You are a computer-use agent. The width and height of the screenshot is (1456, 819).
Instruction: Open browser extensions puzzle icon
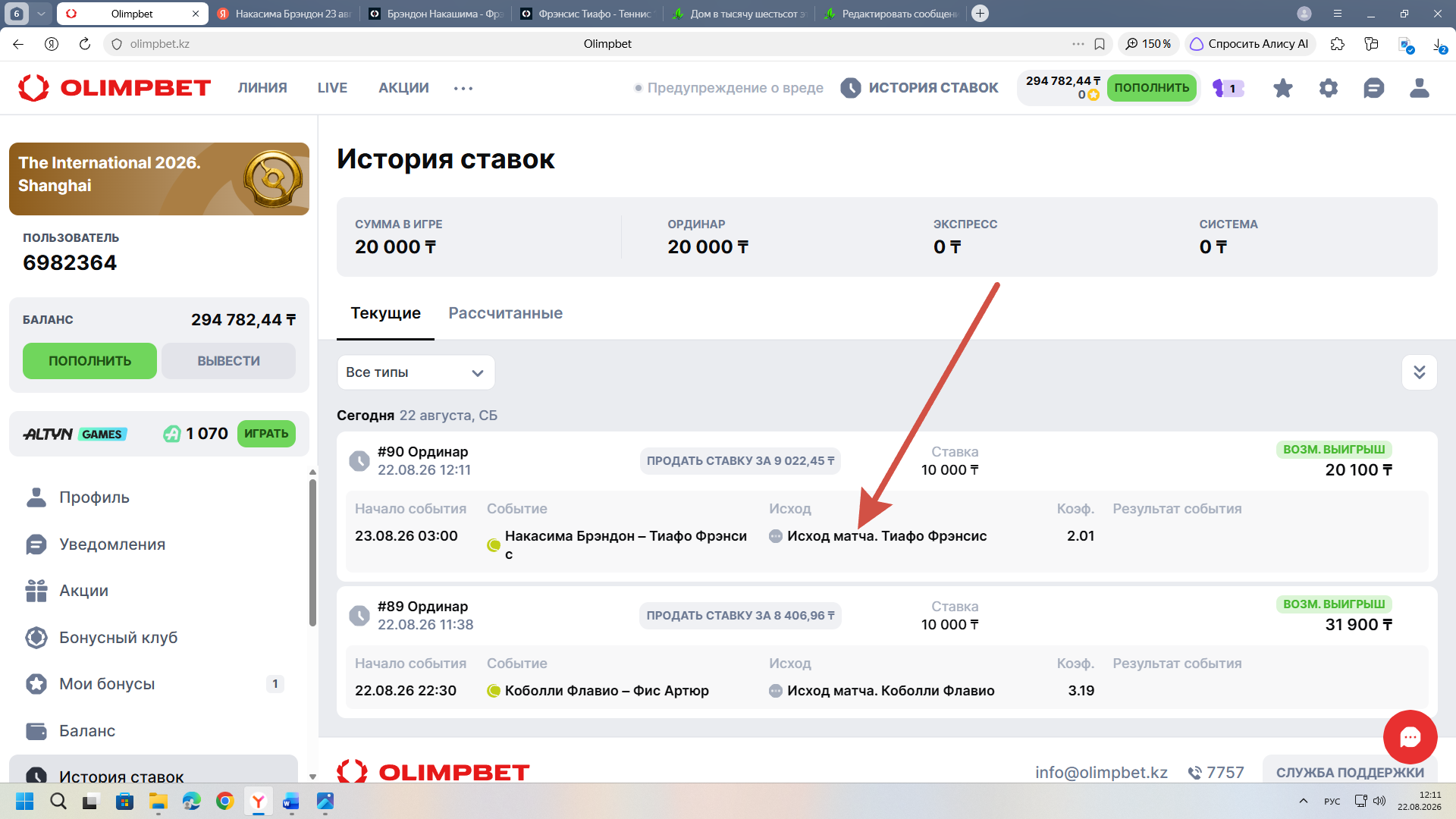(1338, 44)
